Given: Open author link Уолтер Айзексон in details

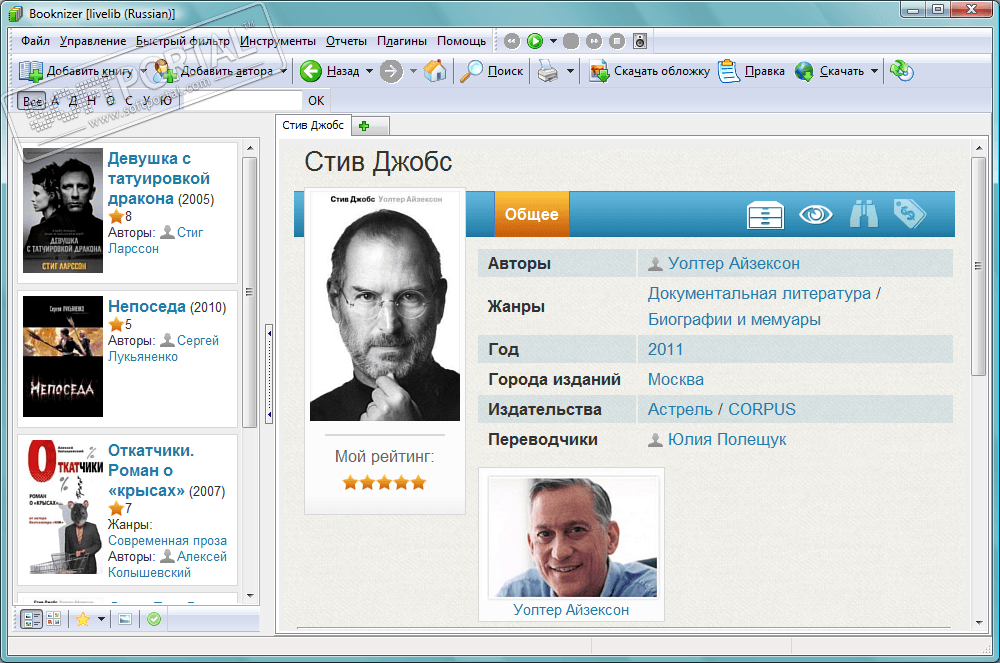Looking at the screenshot, I should [x=733, y=263].
